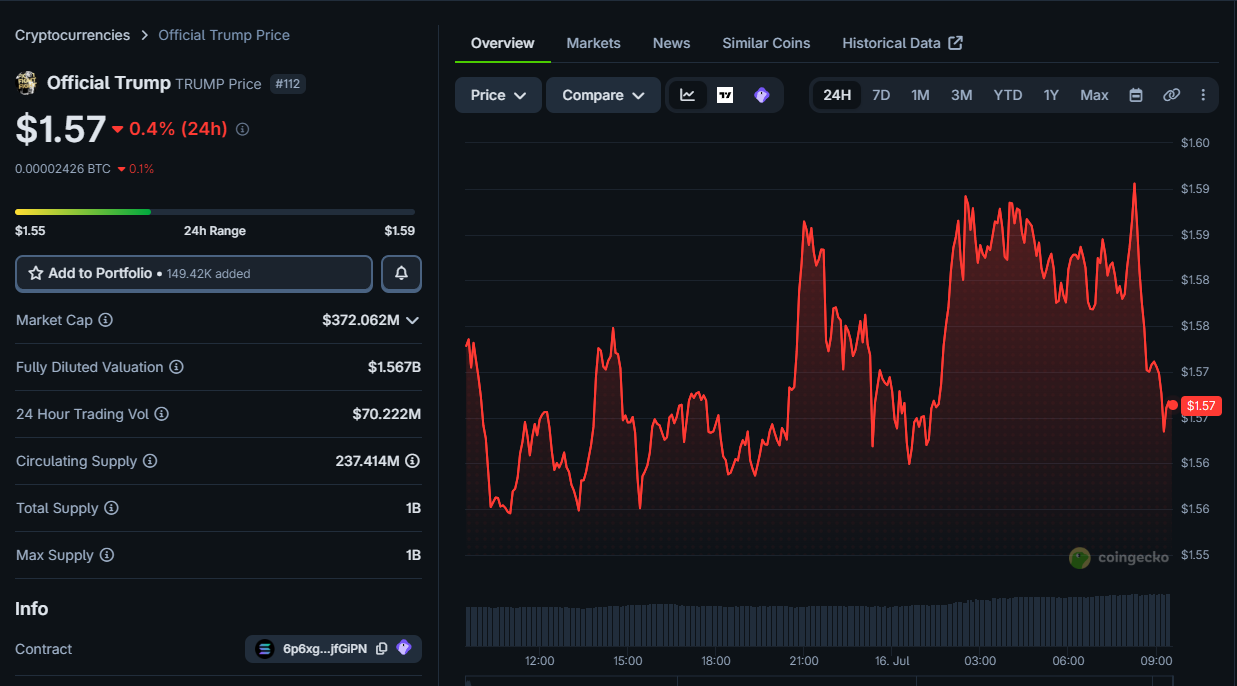Click the #112 rank badge
The width and height of the screenshot is (1237, 686).
coord(288,84)
